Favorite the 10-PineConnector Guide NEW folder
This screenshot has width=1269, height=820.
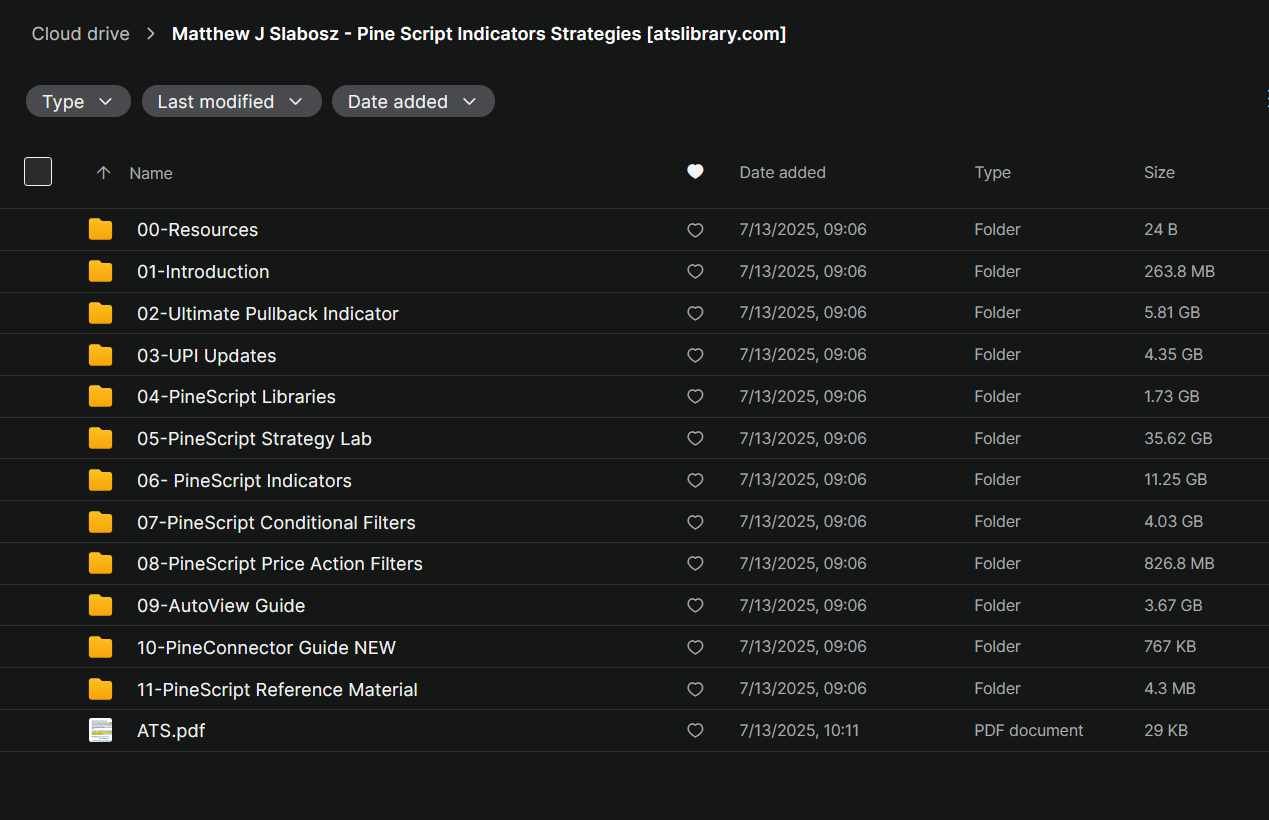coord(695,648)
